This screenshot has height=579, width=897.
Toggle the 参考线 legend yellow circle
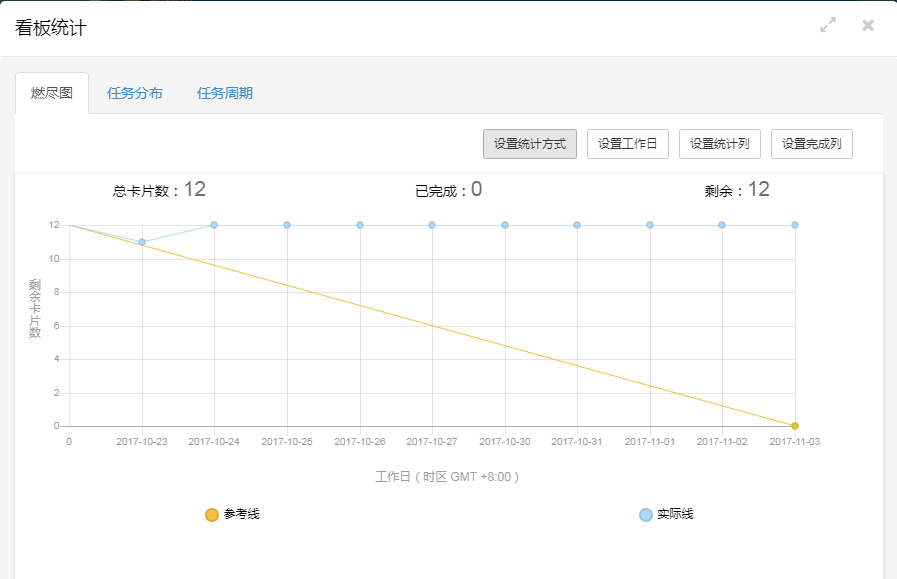tap(212, 515)
